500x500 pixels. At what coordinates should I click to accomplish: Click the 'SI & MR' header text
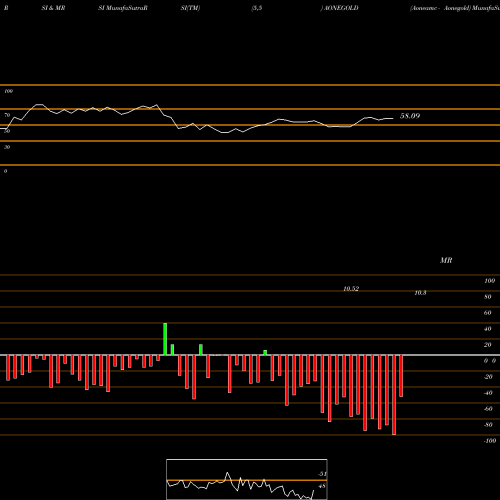point(53,8)
